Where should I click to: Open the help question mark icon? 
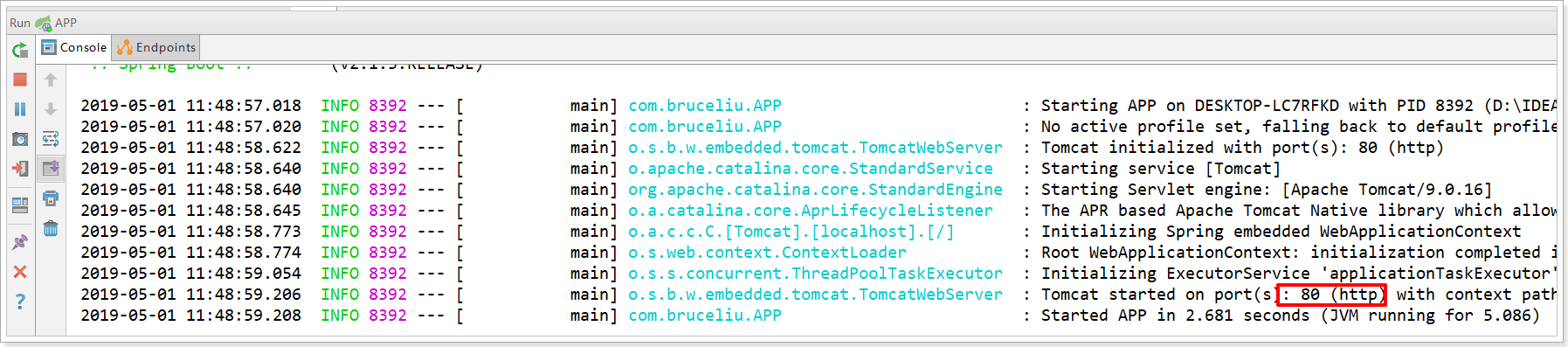(20, 302)
